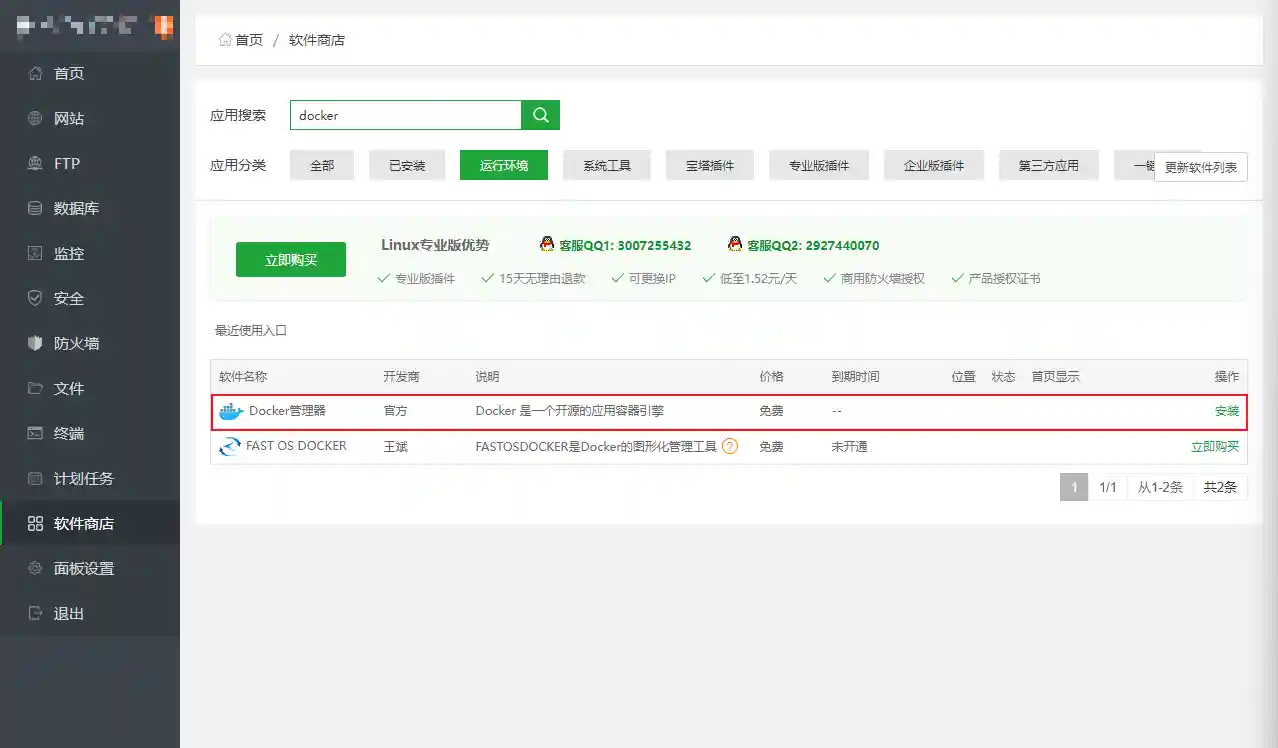Image resolution: width=1278 pixels, height=748 pixels.
Task: Select the 全部 category tab
Action: click(x=322, y=165)
